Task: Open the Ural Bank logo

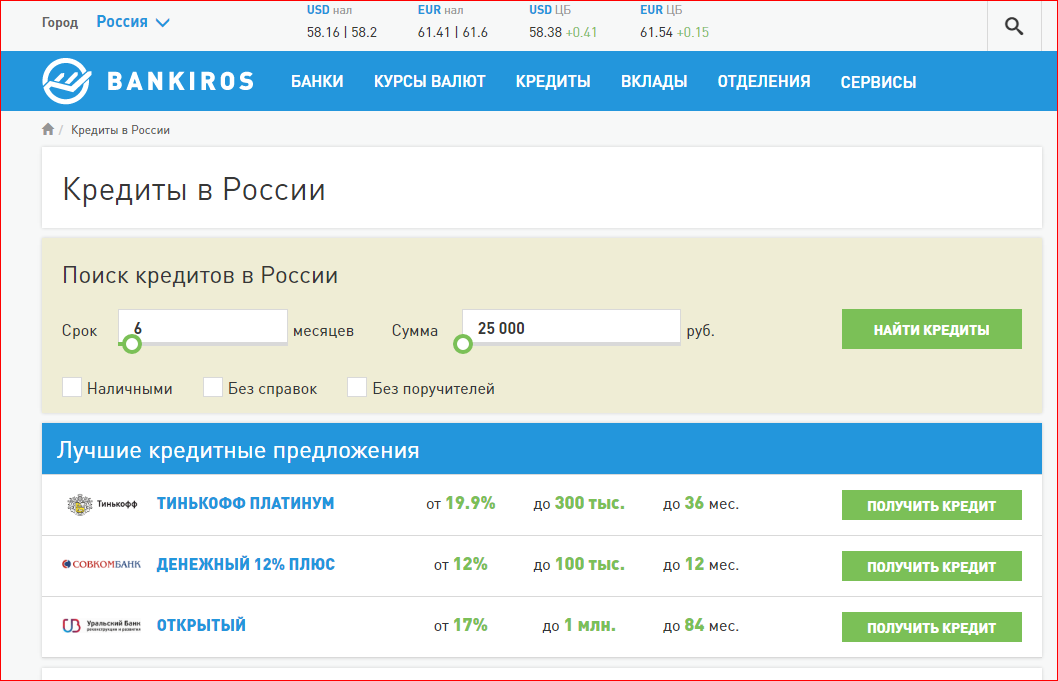Action: (102, 626)
